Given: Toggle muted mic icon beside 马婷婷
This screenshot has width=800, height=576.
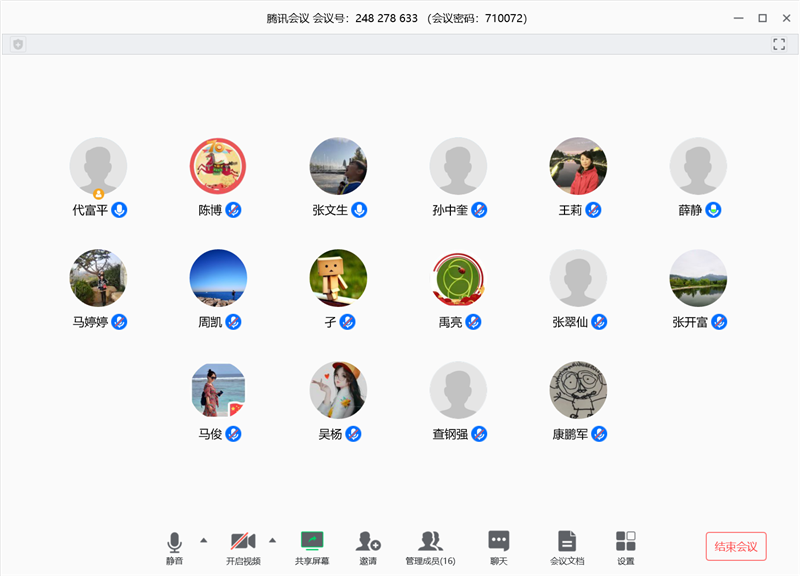Looking at the screenshot, I should point(119,322).
